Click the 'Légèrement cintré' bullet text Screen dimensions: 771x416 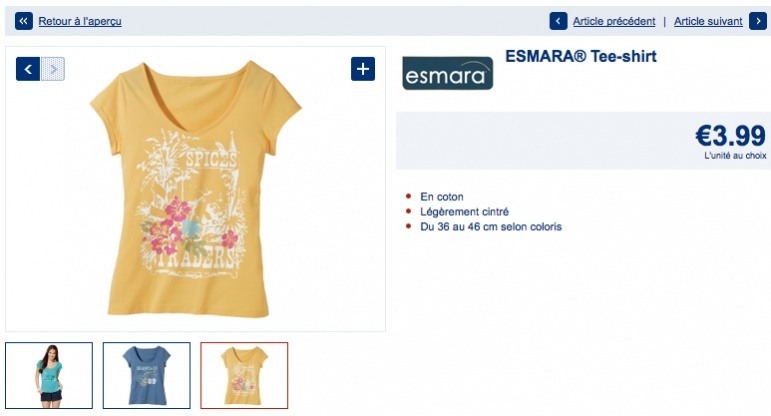click(464, 212)
